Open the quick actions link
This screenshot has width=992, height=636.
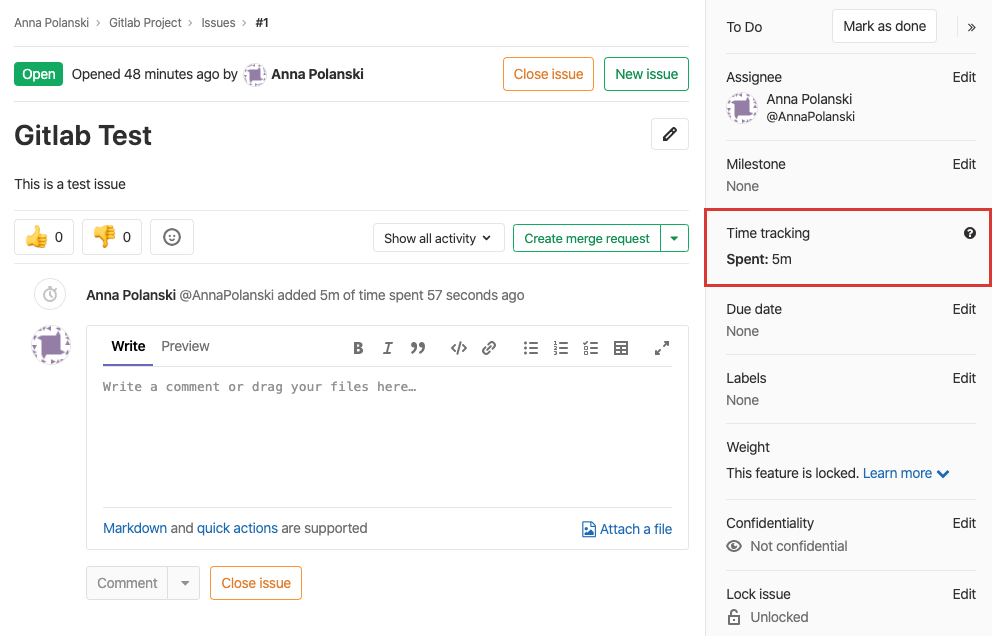(237, 528)
